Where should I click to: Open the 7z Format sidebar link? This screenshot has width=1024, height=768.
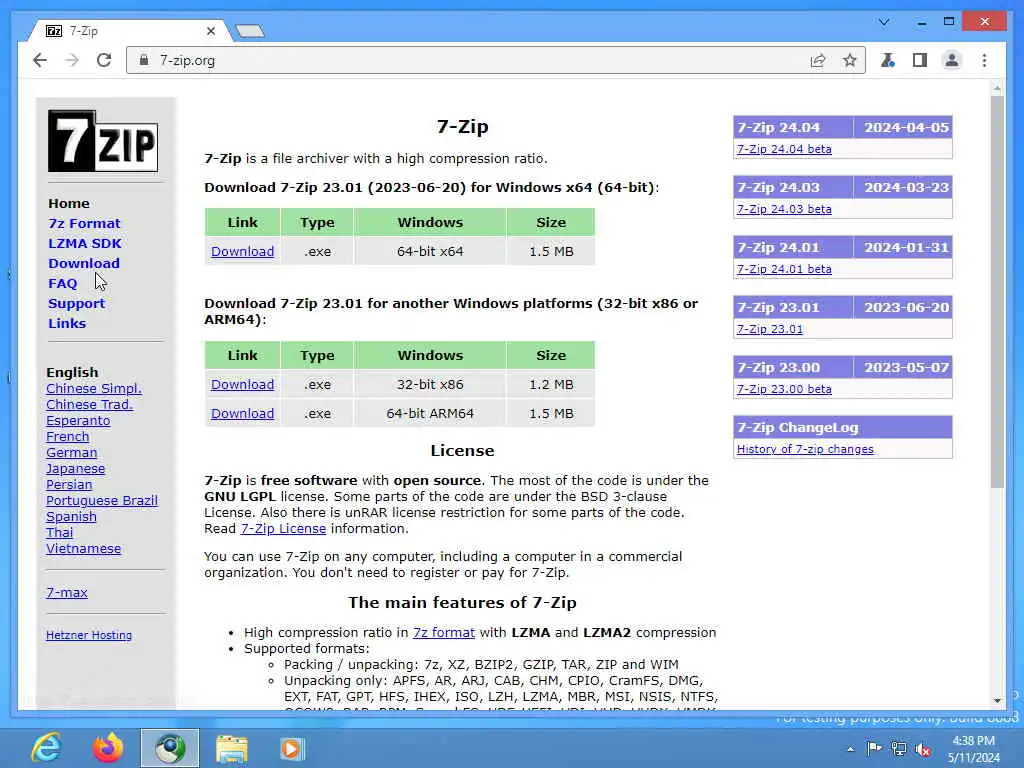[x=84, y=223]
